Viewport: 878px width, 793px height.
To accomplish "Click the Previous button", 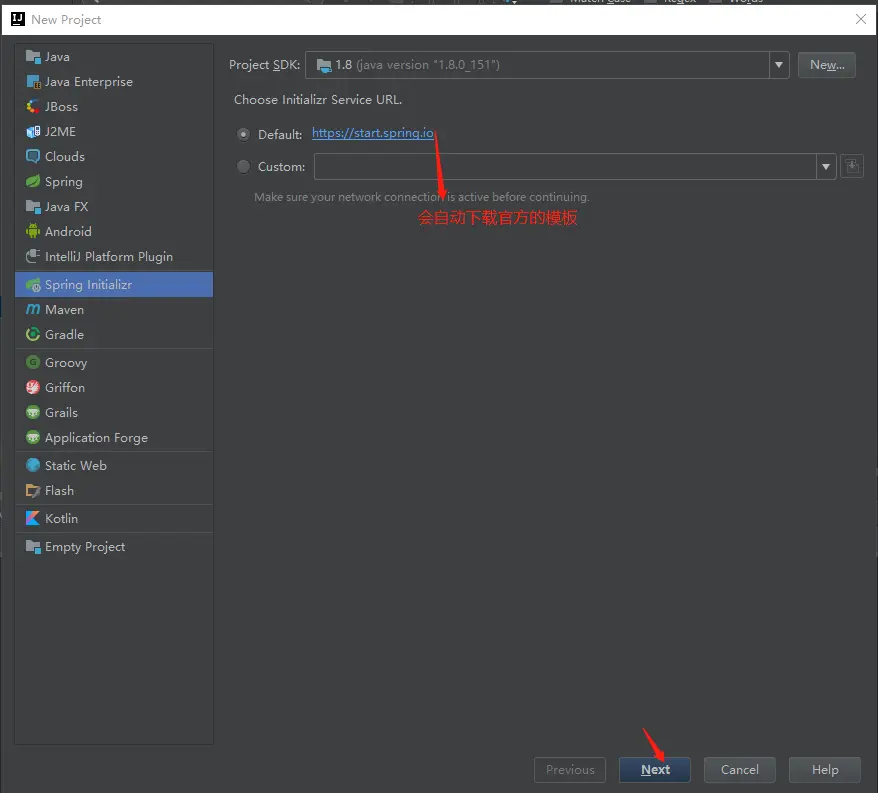I will click(x=569, y=769).
